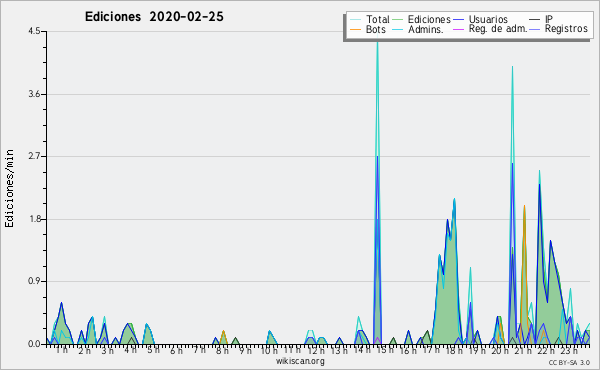The width and height of the screenshot is (600, 370).
Task: Click the '5 h' x-axis label
Action: pyautogui.click(x=153, y=350)
